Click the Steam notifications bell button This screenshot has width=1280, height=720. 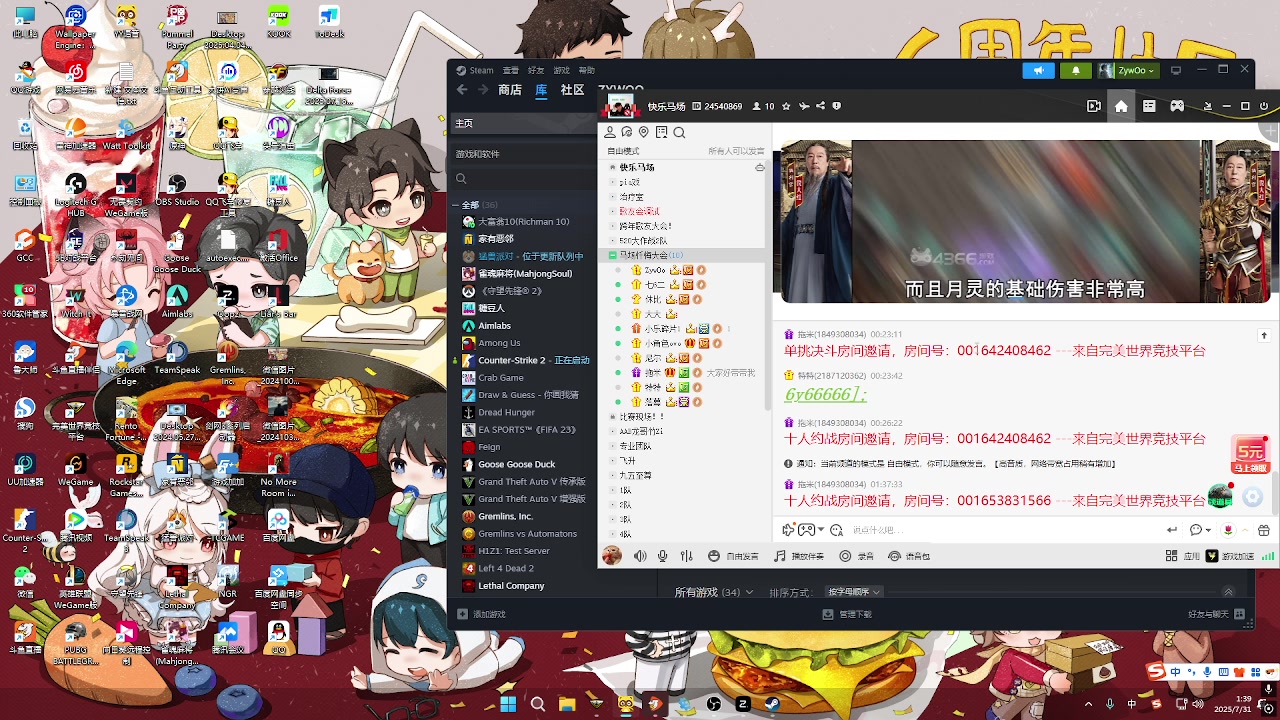coord(1076,70)
